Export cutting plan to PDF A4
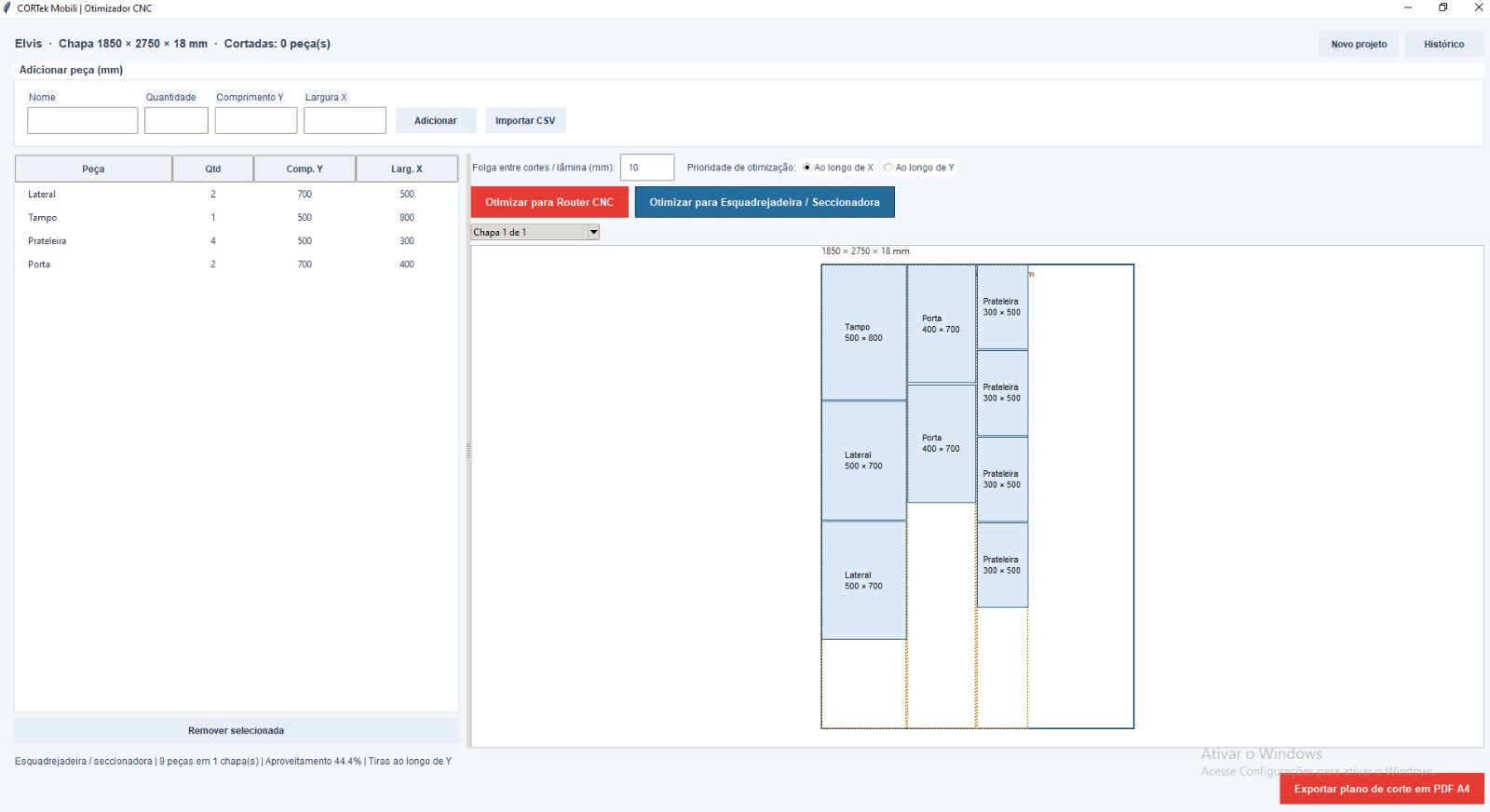The width and height of the screenshot is (1490, 812). (1382, 789)
